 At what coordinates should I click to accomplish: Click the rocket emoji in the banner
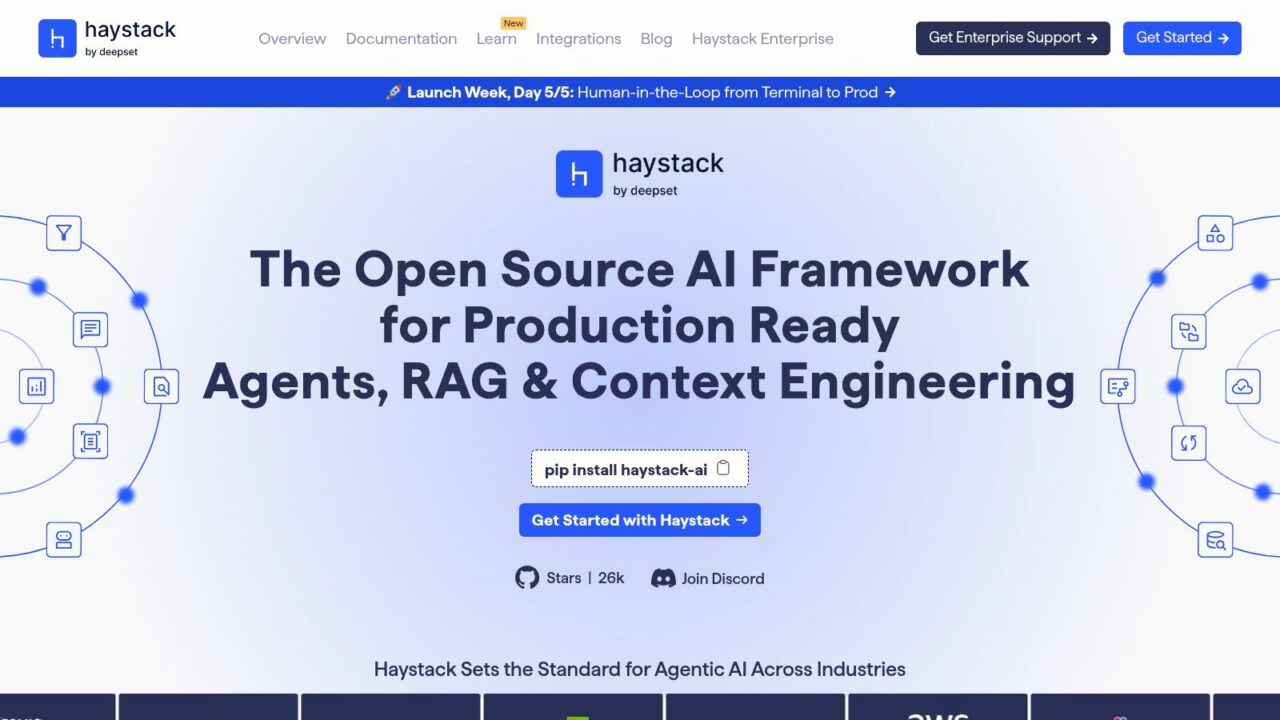[393, 92]
